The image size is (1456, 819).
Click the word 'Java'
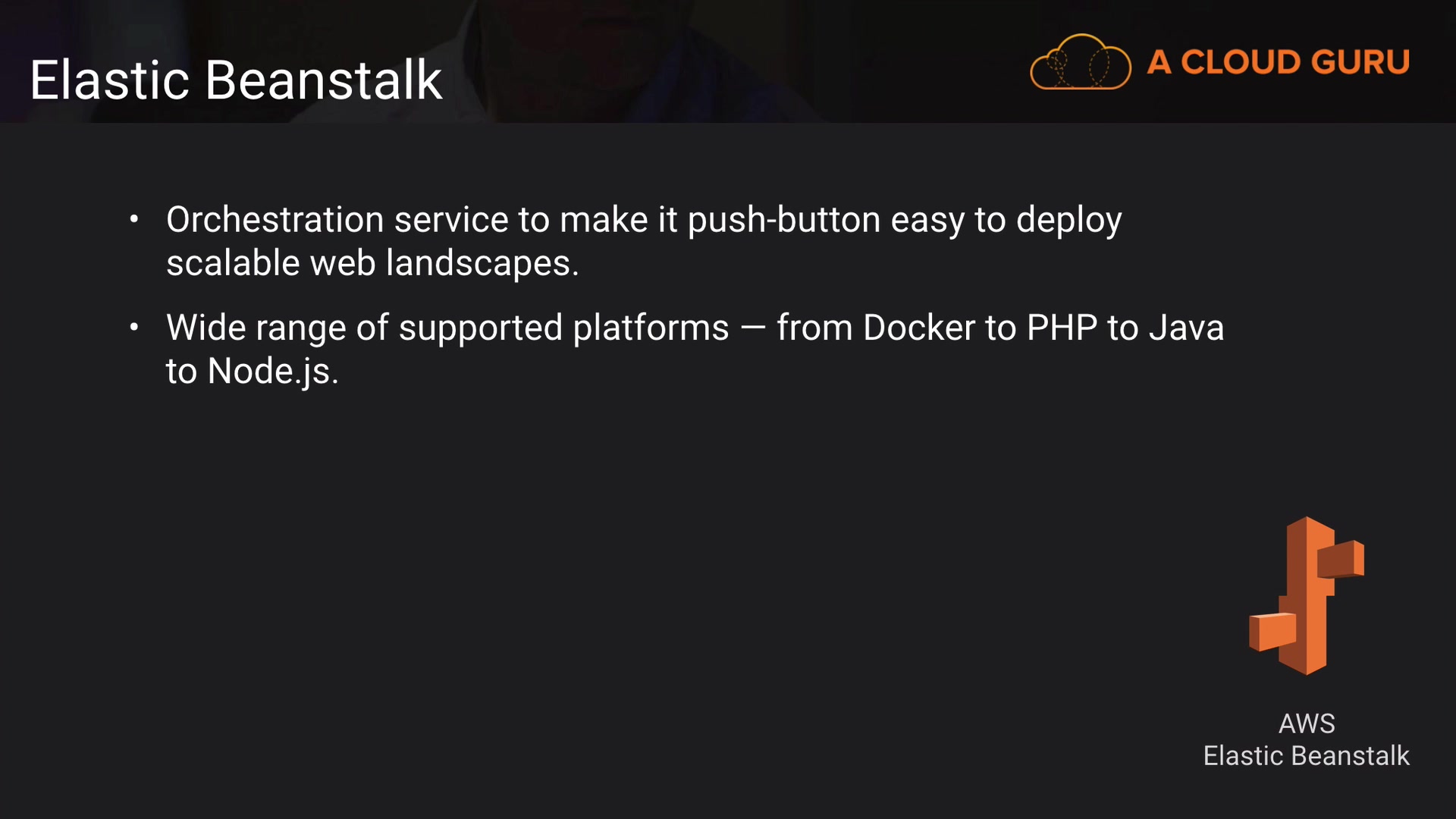point(1186,328)
